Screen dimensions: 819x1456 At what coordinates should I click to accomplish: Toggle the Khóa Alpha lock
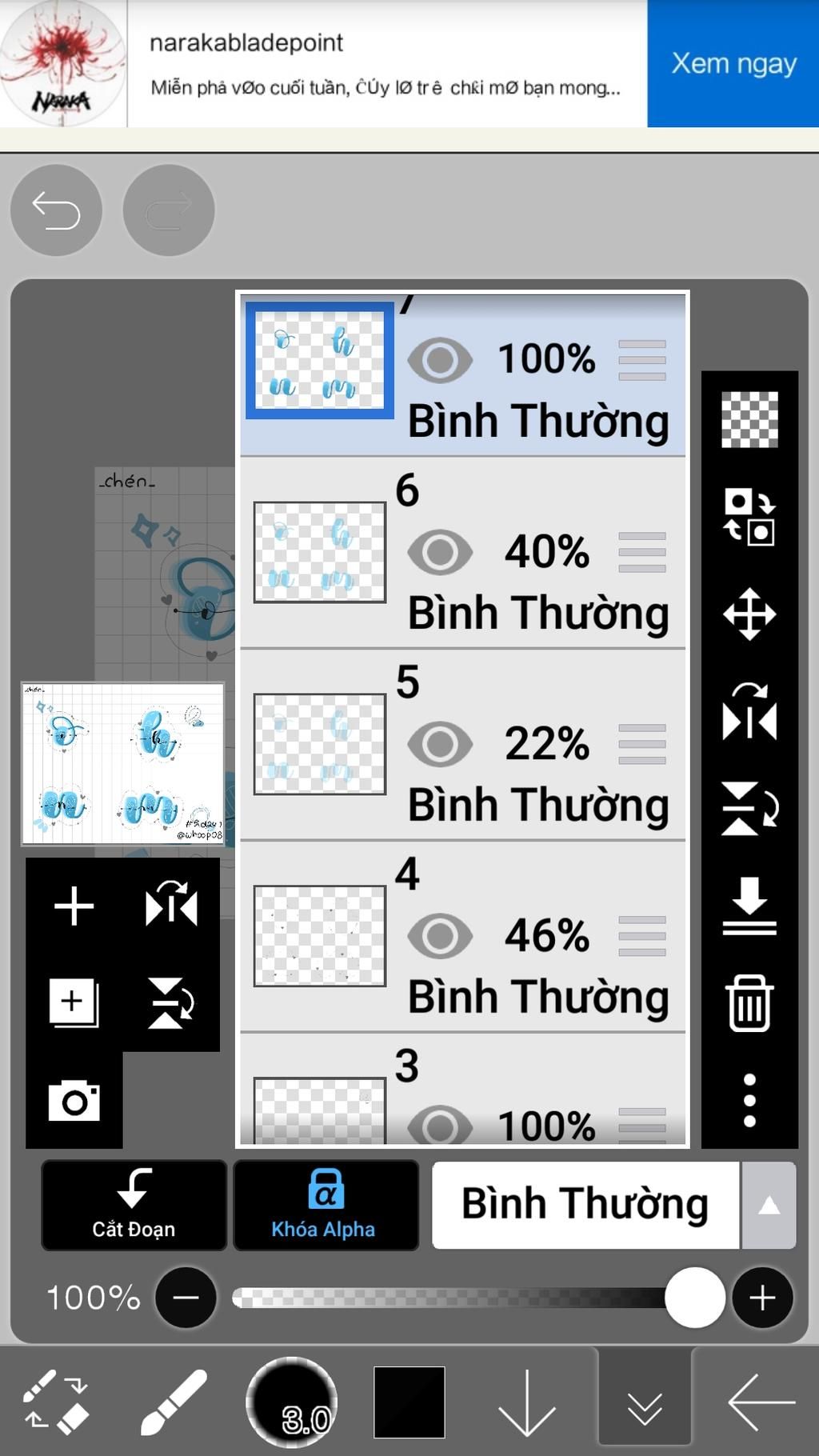pyautogui.click(x=326, y=1205)
